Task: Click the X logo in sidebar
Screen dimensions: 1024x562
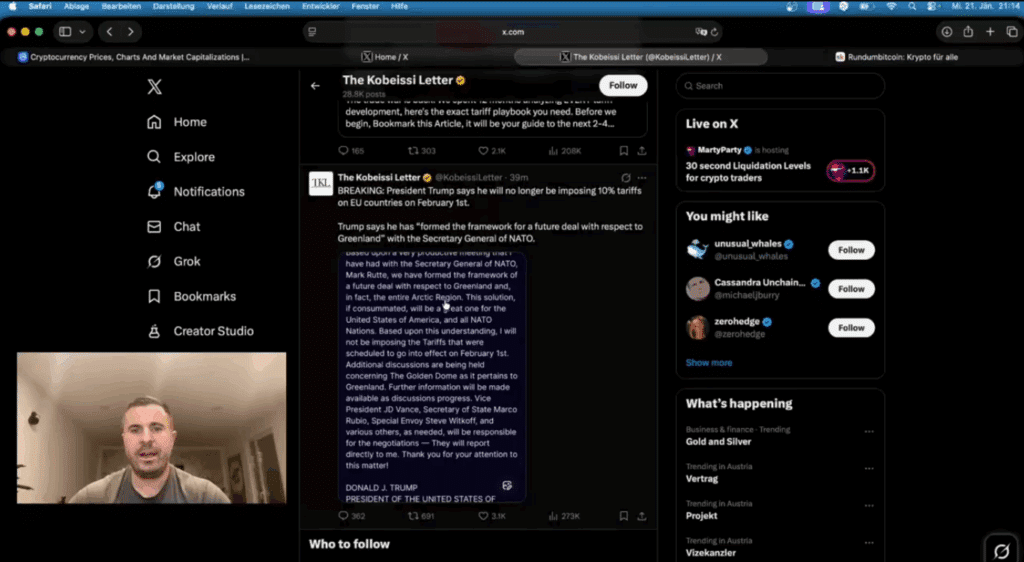Action: [154, 87]
